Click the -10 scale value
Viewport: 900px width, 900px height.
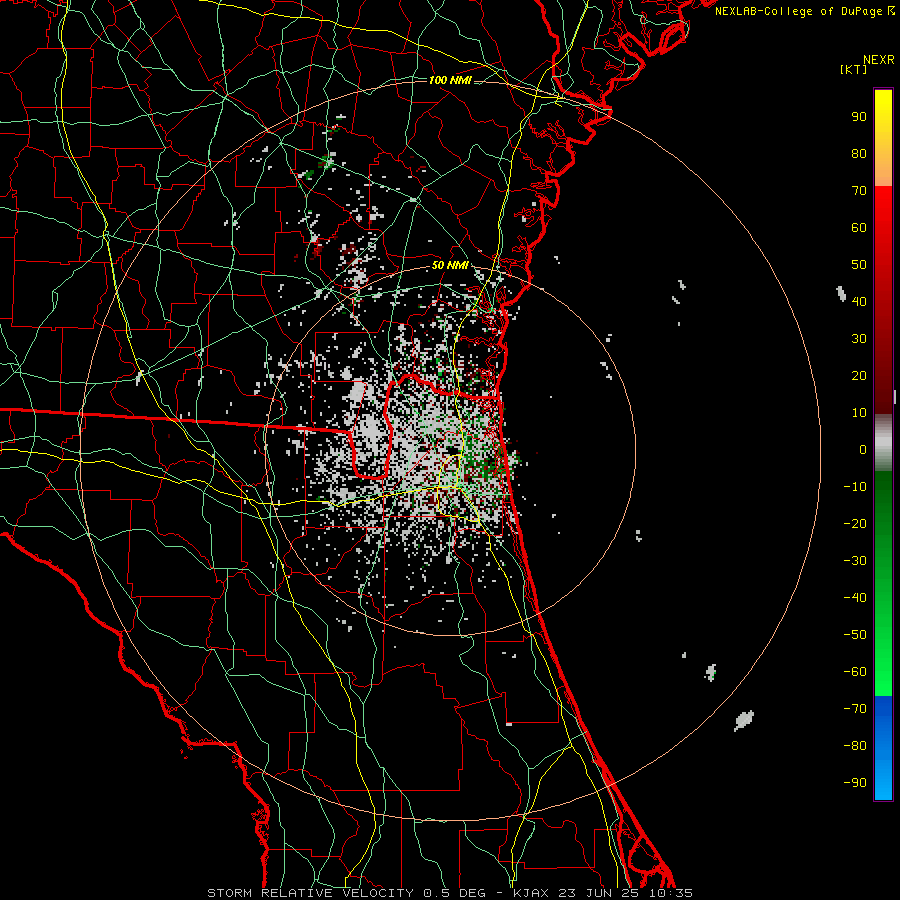[x=855, y=487]
